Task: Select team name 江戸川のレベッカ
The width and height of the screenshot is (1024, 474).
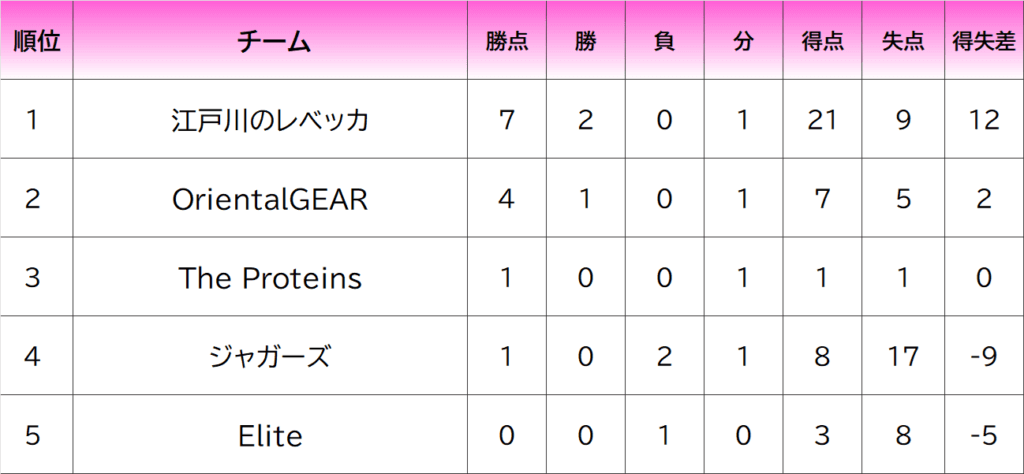Action: click(271, 120)
